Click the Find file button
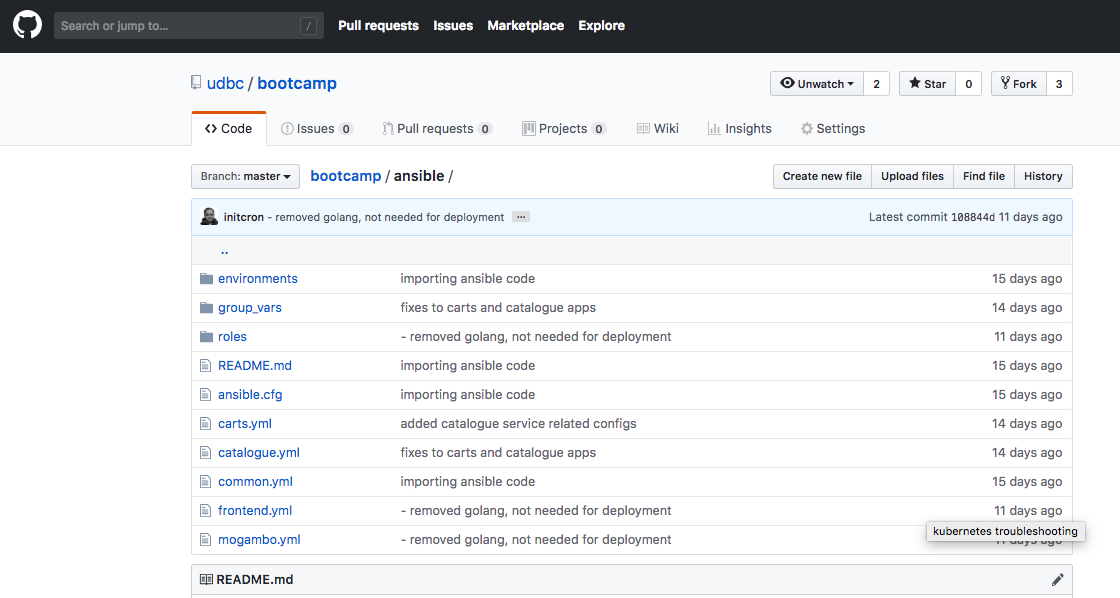 [984, 176]
